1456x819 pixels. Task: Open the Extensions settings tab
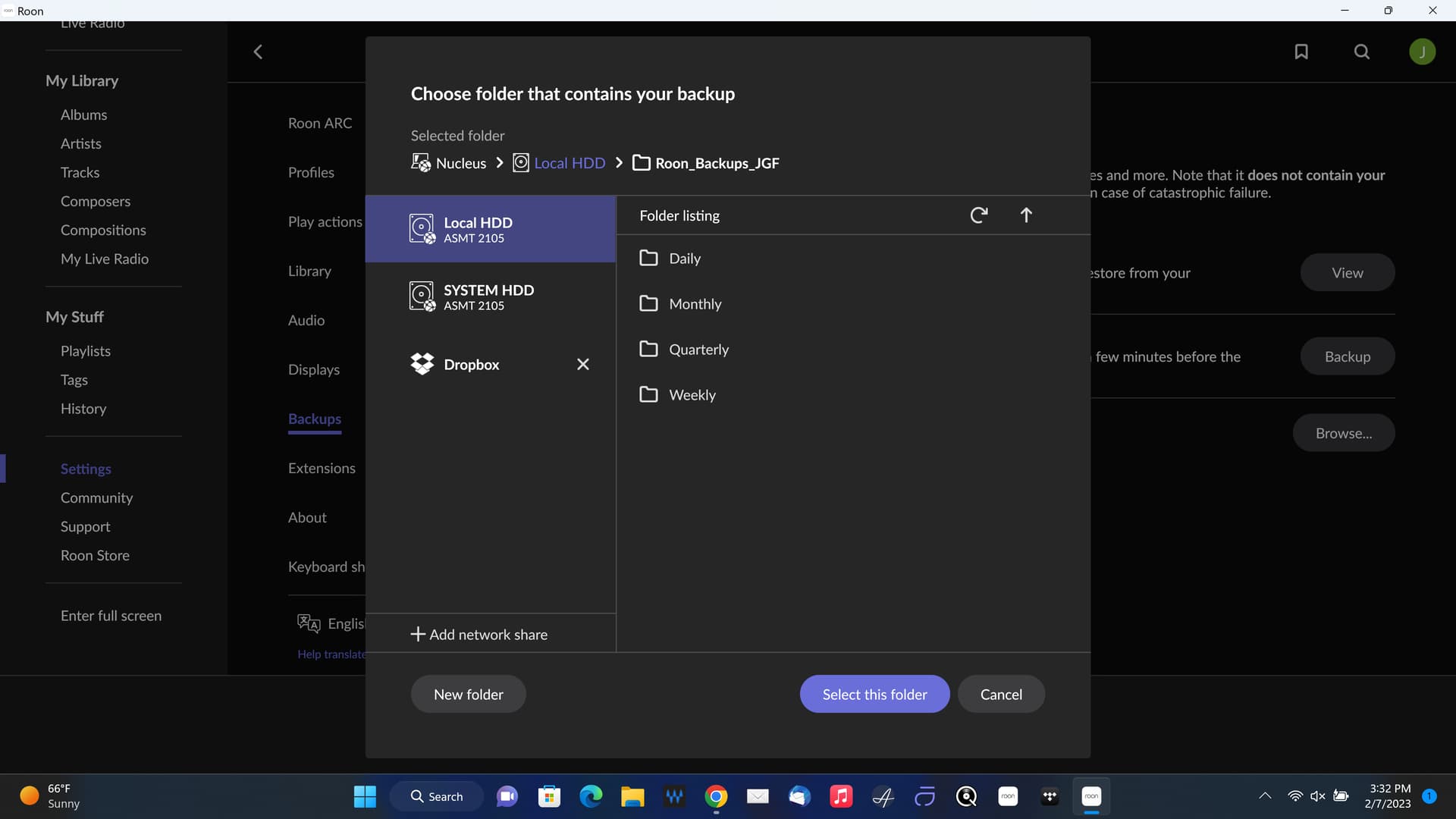tap(322, 468)
